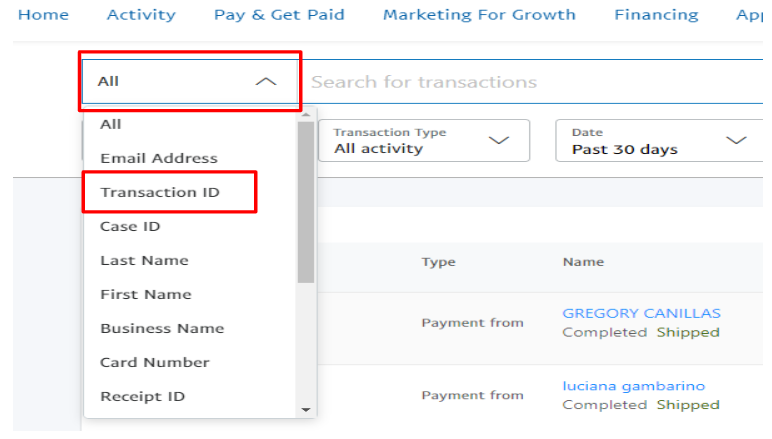The height and width of the screenshot is (439, 772).
Task: Open the Activity tab
Action: (x=141, y=15)
